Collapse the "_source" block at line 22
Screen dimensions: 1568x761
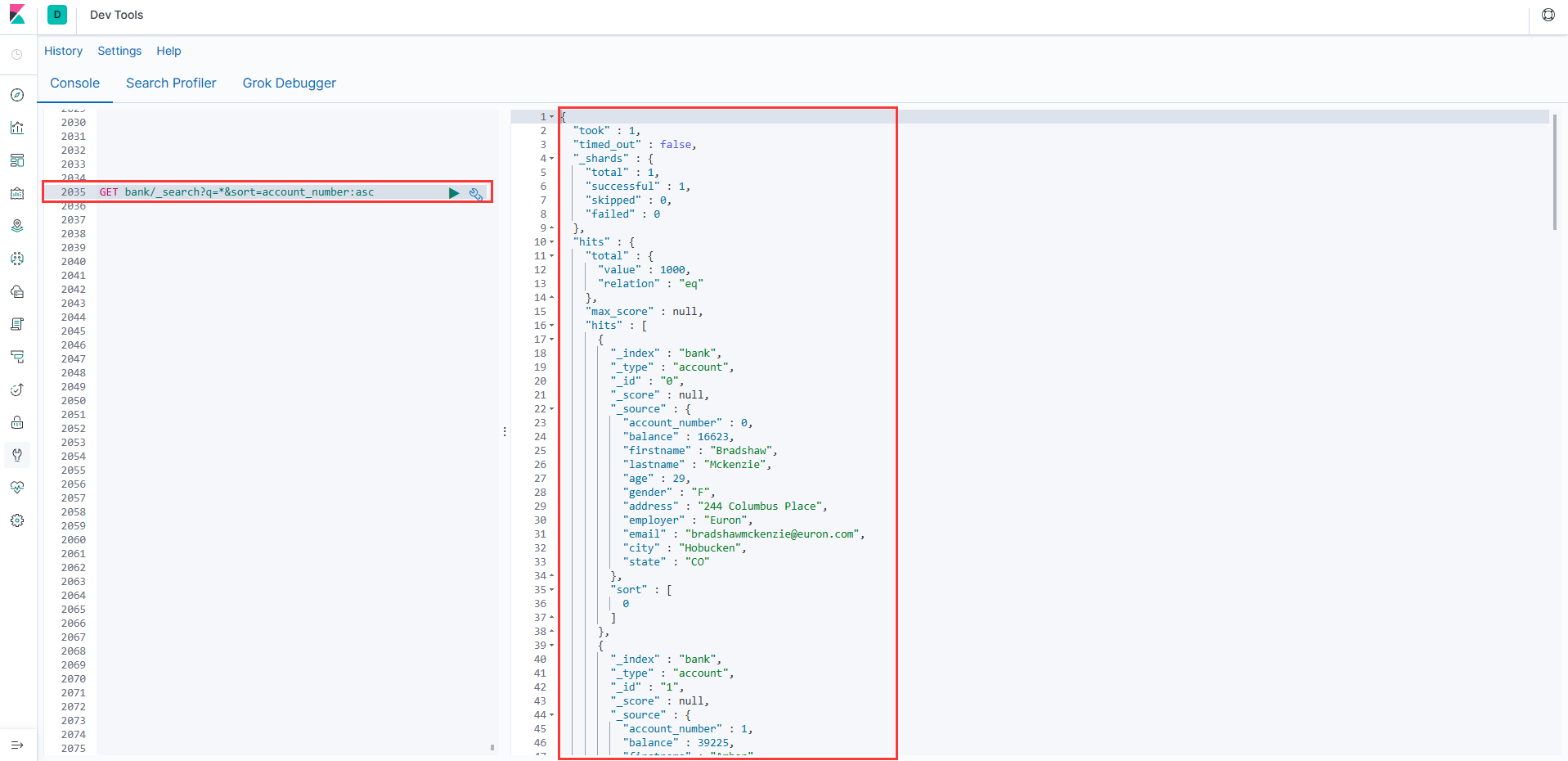[x=552, y=409]
